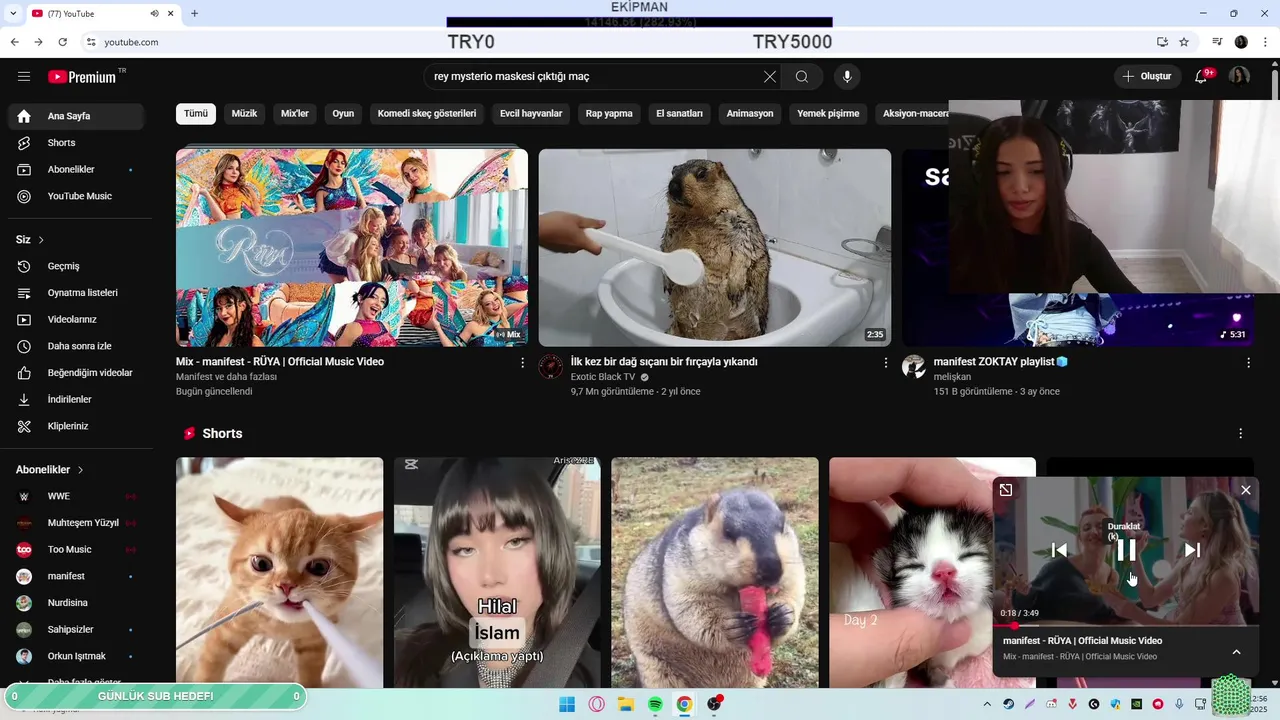Open Shorts in the sidebar
Screen dimensions: 1280x720
pos(76,143)
